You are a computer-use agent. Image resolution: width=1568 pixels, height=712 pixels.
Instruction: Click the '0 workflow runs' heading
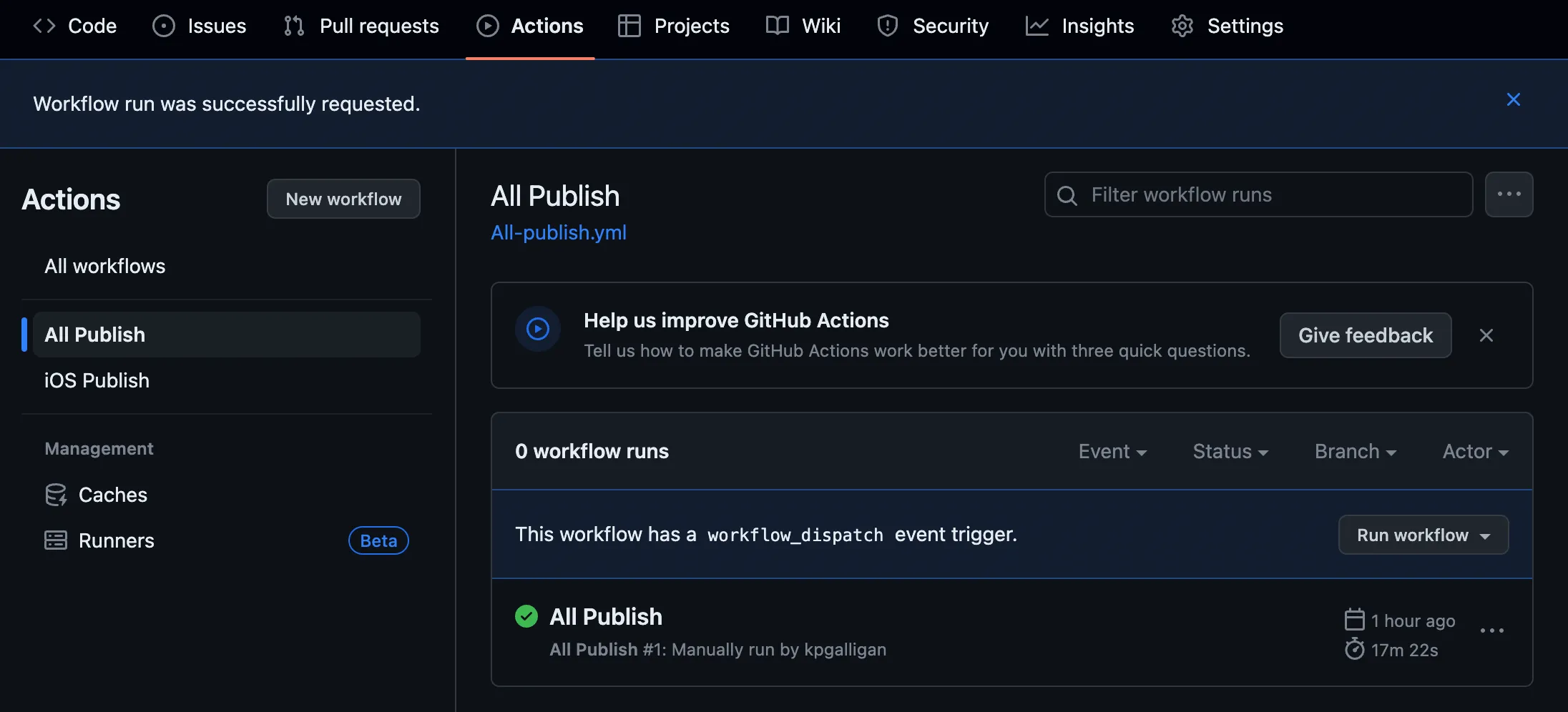coord(592,451)
